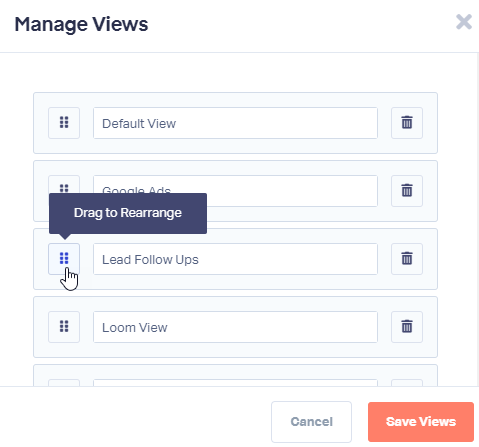
Task: Save Views changes
Action: (421, 422)
